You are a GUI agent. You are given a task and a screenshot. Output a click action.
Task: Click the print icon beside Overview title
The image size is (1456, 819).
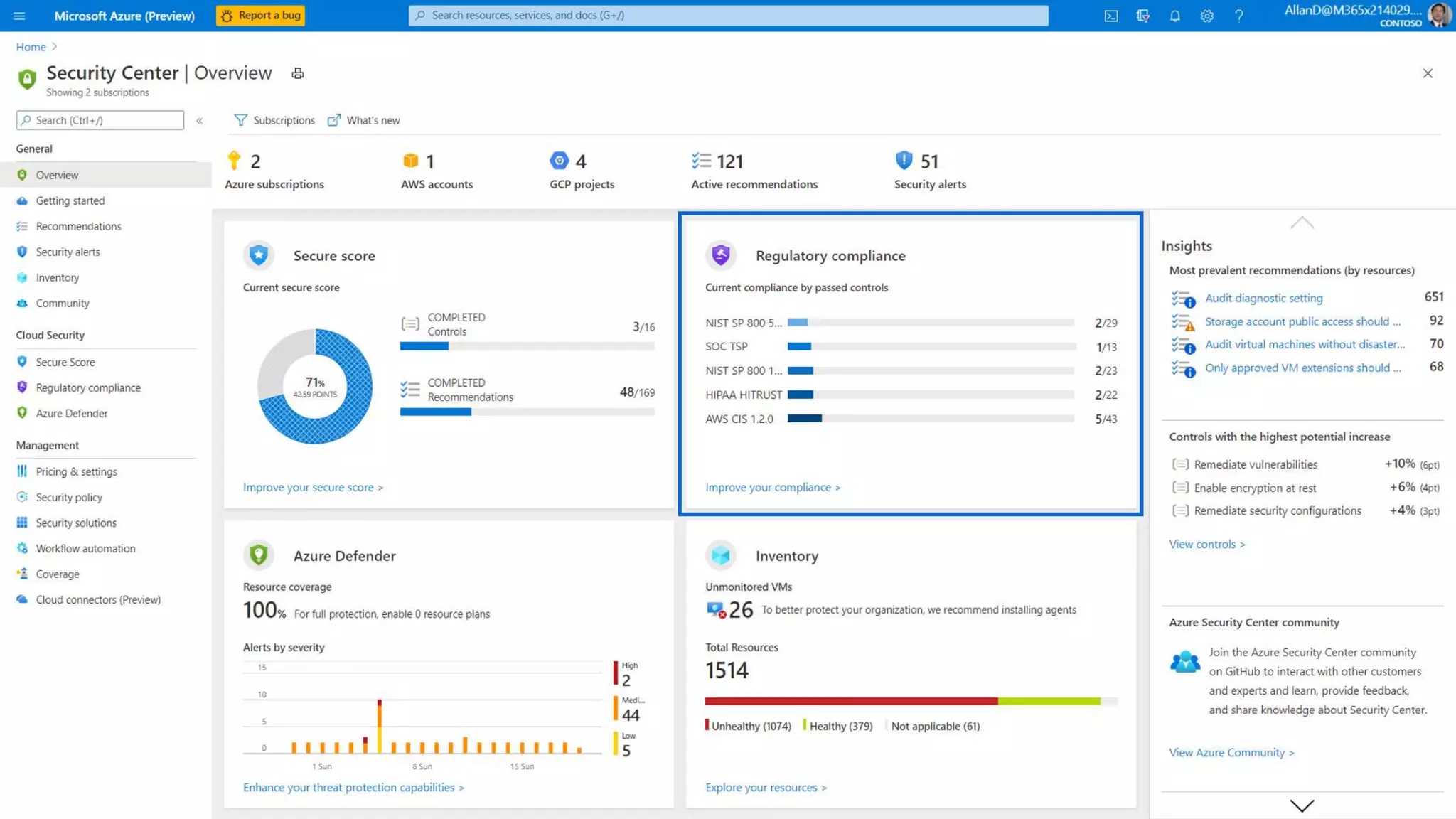pyautogui.click(x=298, y=73)
